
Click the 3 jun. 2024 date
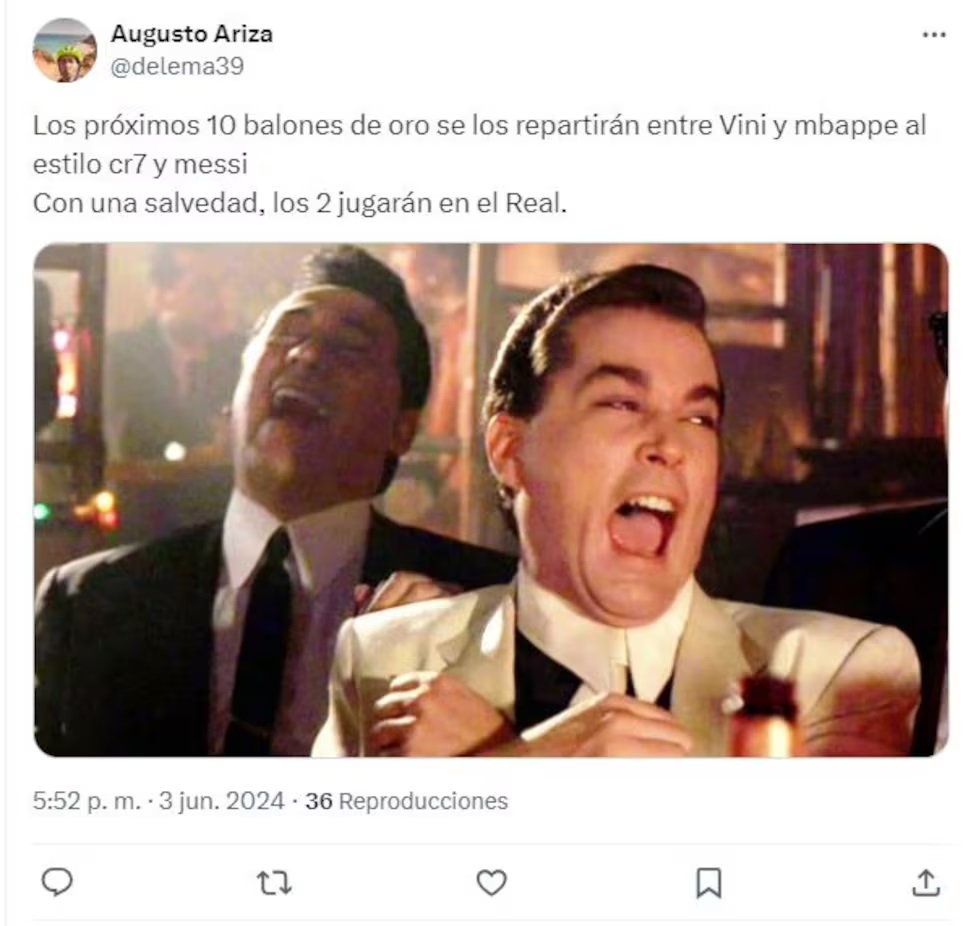[222, 800]
